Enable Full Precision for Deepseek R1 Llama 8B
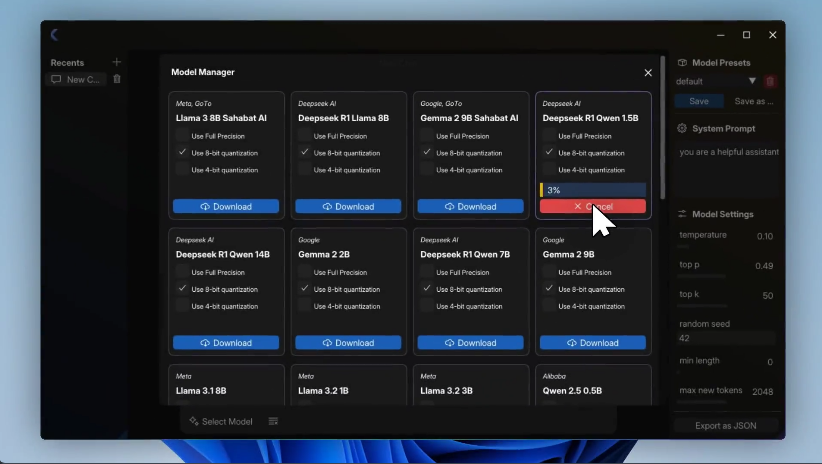The width and height of the screenshot is (822, 464). pyautogui.click(x=304, y=135)
